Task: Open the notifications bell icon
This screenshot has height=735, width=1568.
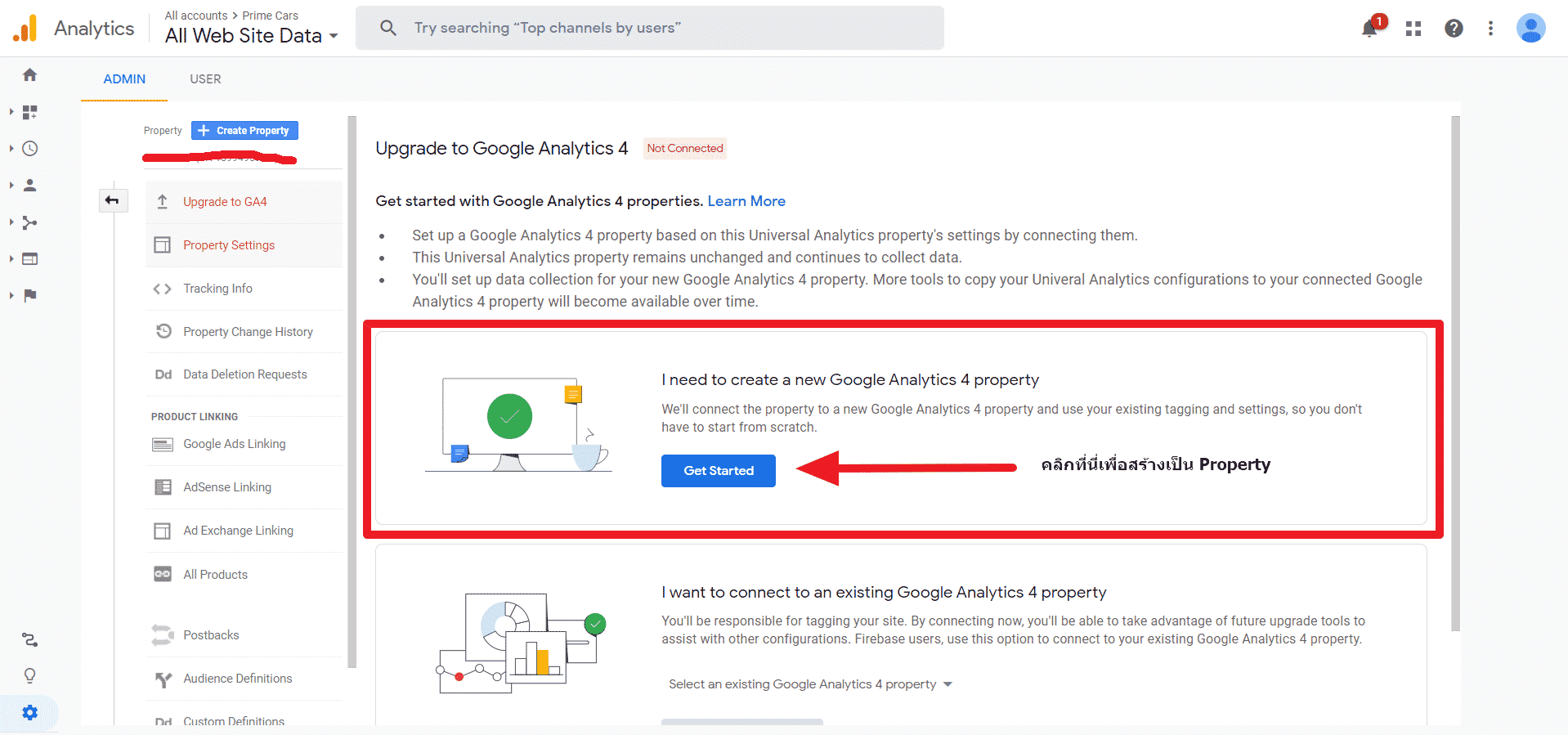Action: coord(1369,29)
